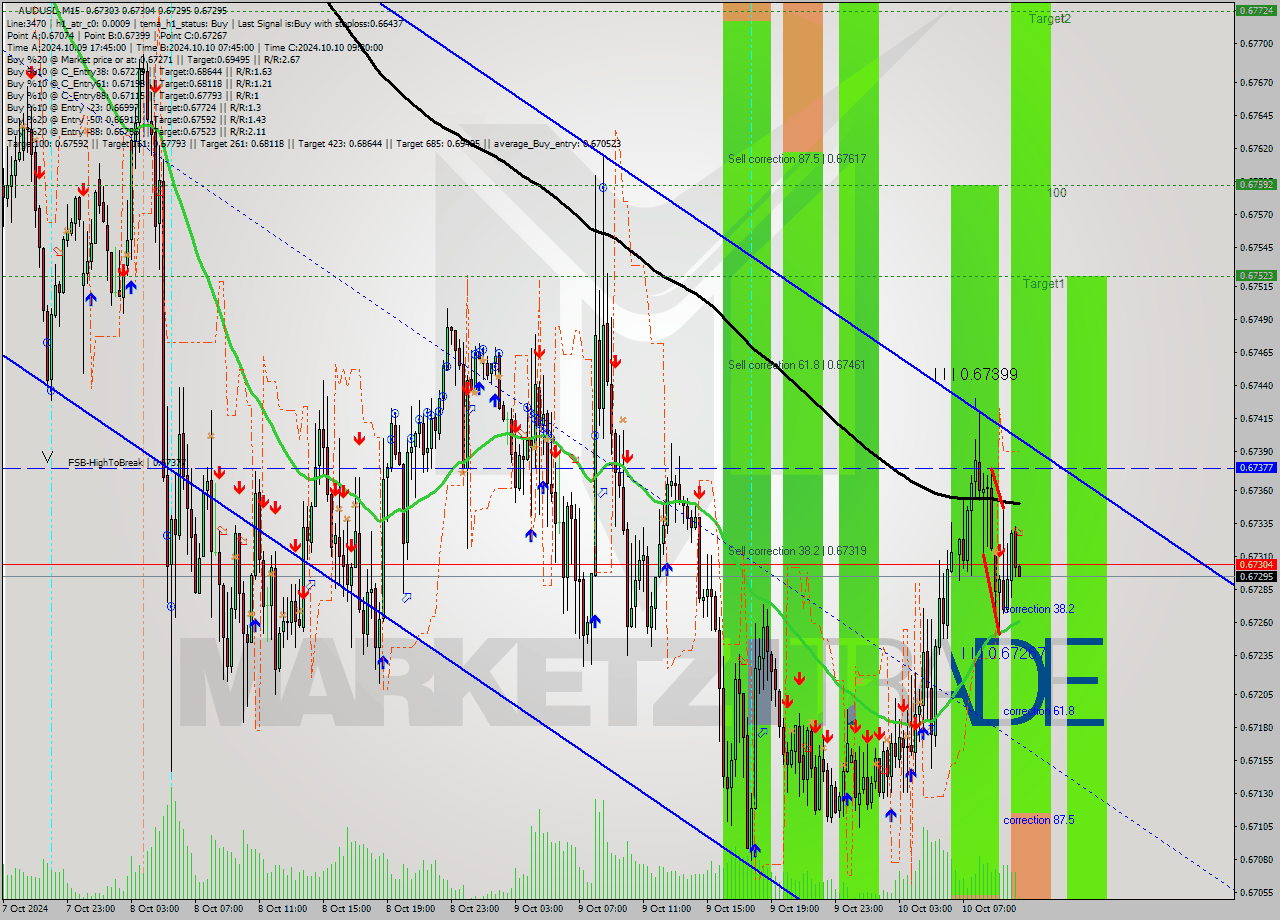
Task: Click the 0.67105 price axis value
Action: click(x=1255, y=826)
